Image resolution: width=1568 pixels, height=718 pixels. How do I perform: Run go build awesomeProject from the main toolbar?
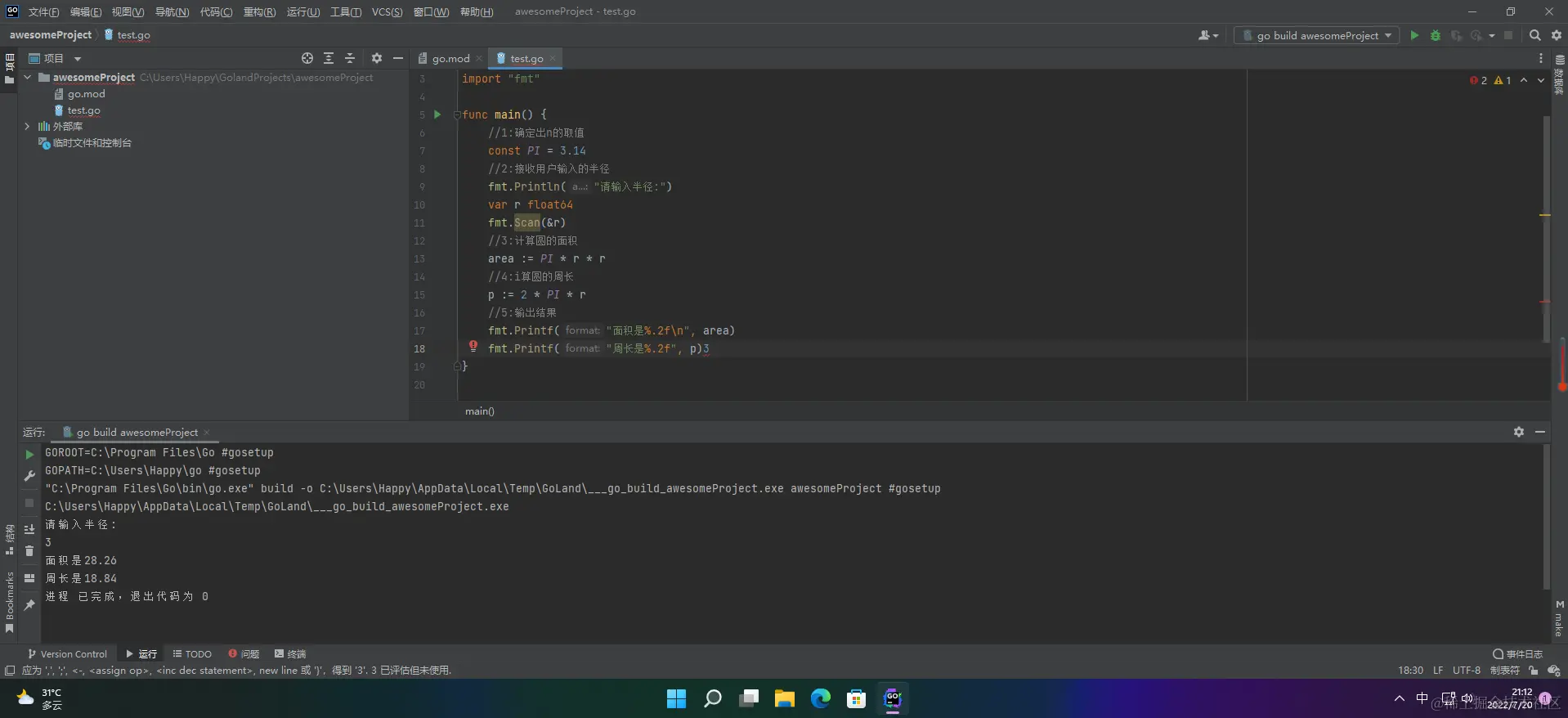click(x=1414, y=35)
